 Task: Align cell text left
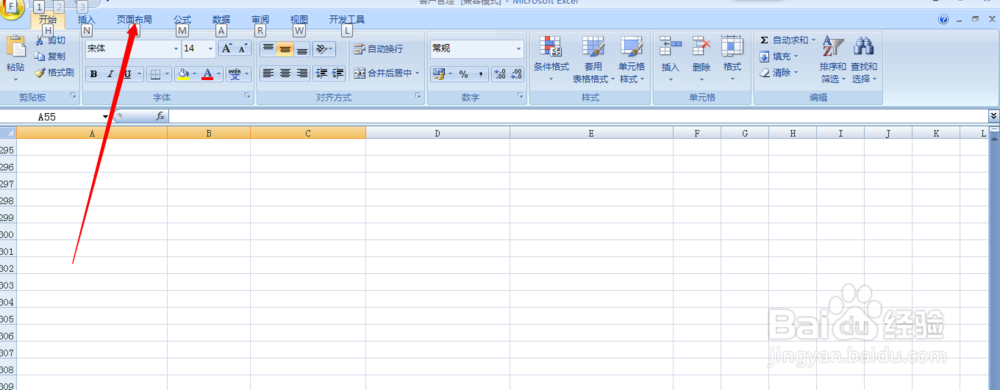point(268,73)
